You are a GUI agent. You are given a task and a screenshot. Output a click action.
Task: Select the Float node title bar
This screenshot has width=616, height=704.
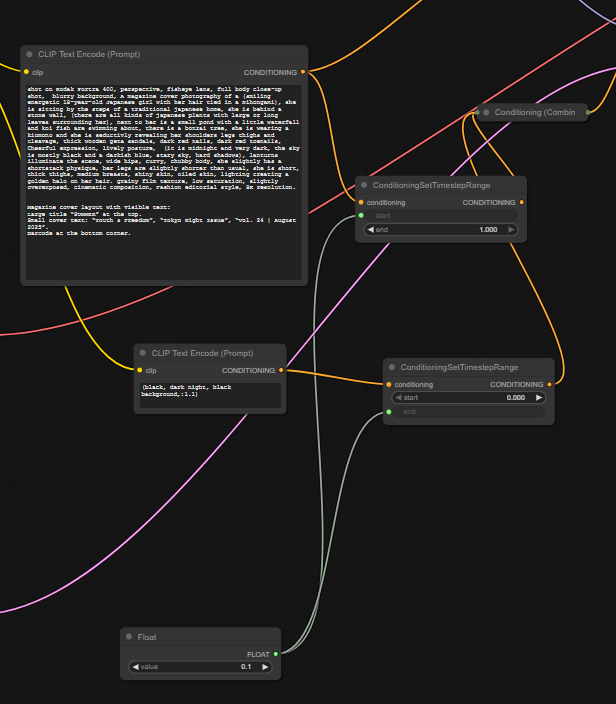click(x=200, y=637)
